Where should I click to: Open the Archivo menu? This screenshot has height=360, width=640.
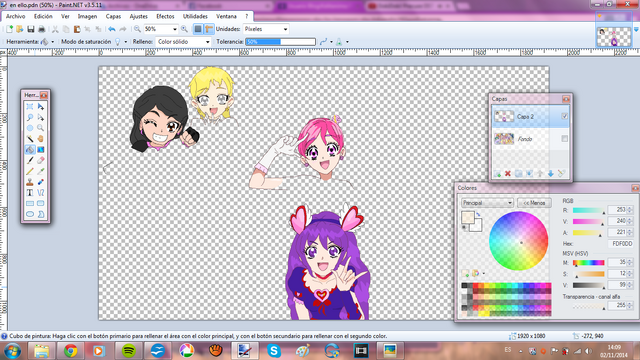pyautogui.click(x=16, y=16)
